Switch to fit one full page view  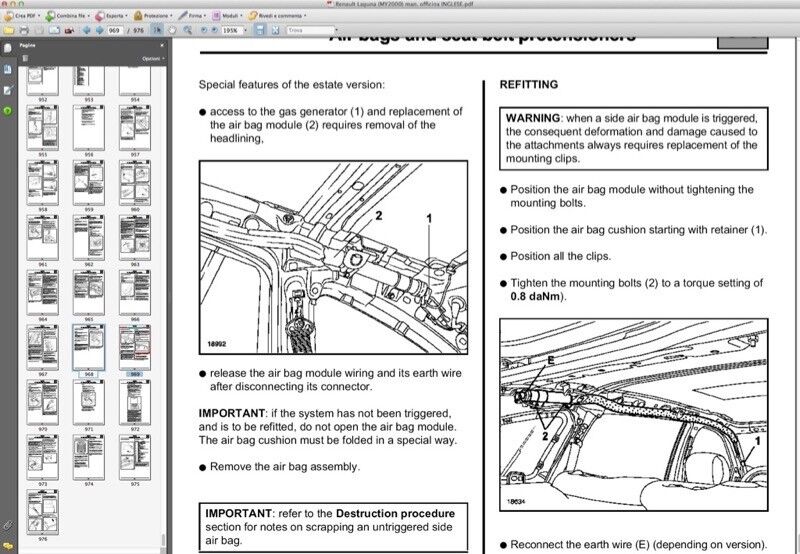(x=276, y=30)
